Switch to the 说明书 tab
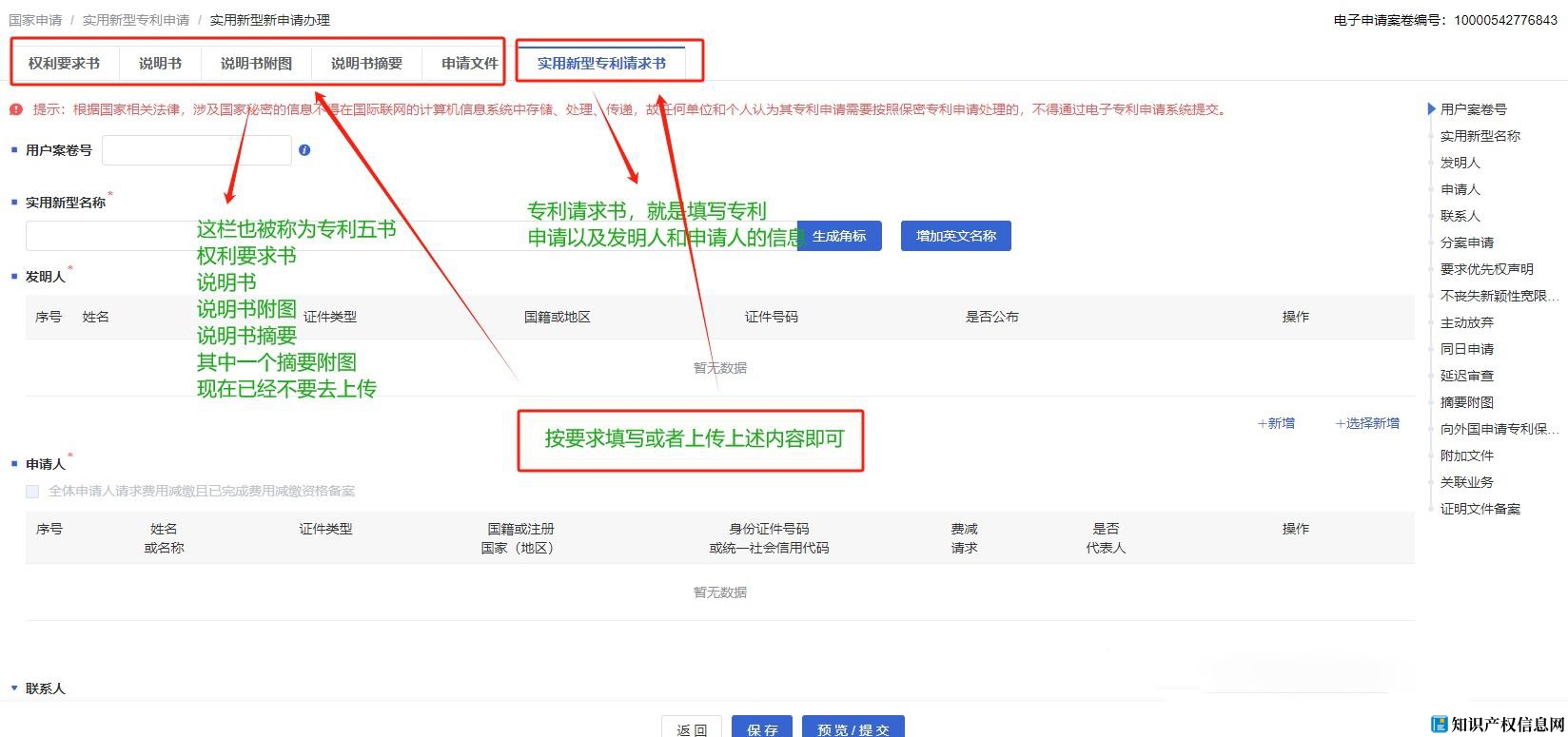 pyautogui.click(x=160, y=64)
